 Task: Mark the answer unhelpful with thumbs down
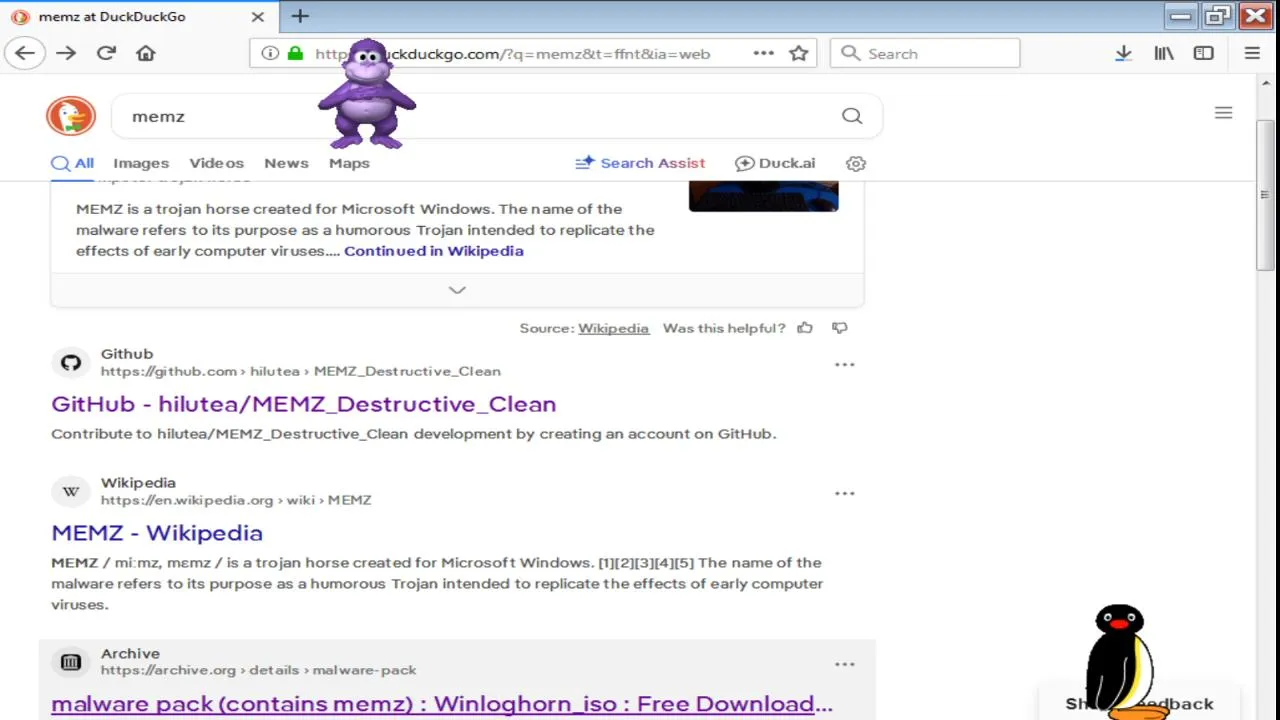pyautogui.click(x=839, y=328)
